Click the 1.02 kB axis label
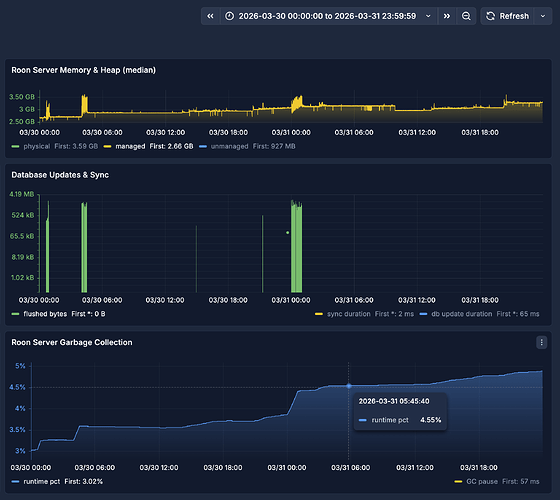Screen dimensions: 560x500 coord(23,278)
